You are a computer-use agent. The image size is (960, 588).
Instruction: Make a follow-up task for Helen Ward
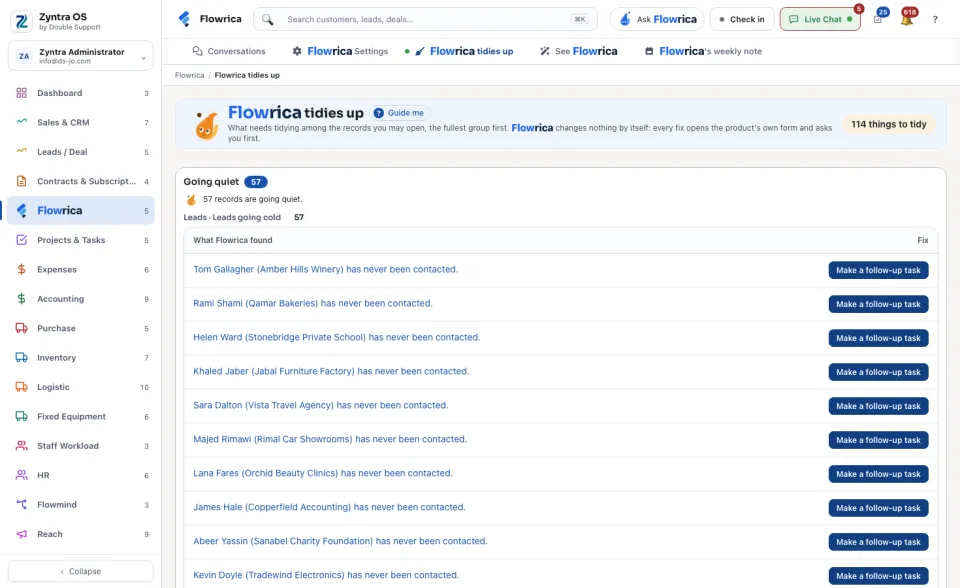tap(879, 338)
